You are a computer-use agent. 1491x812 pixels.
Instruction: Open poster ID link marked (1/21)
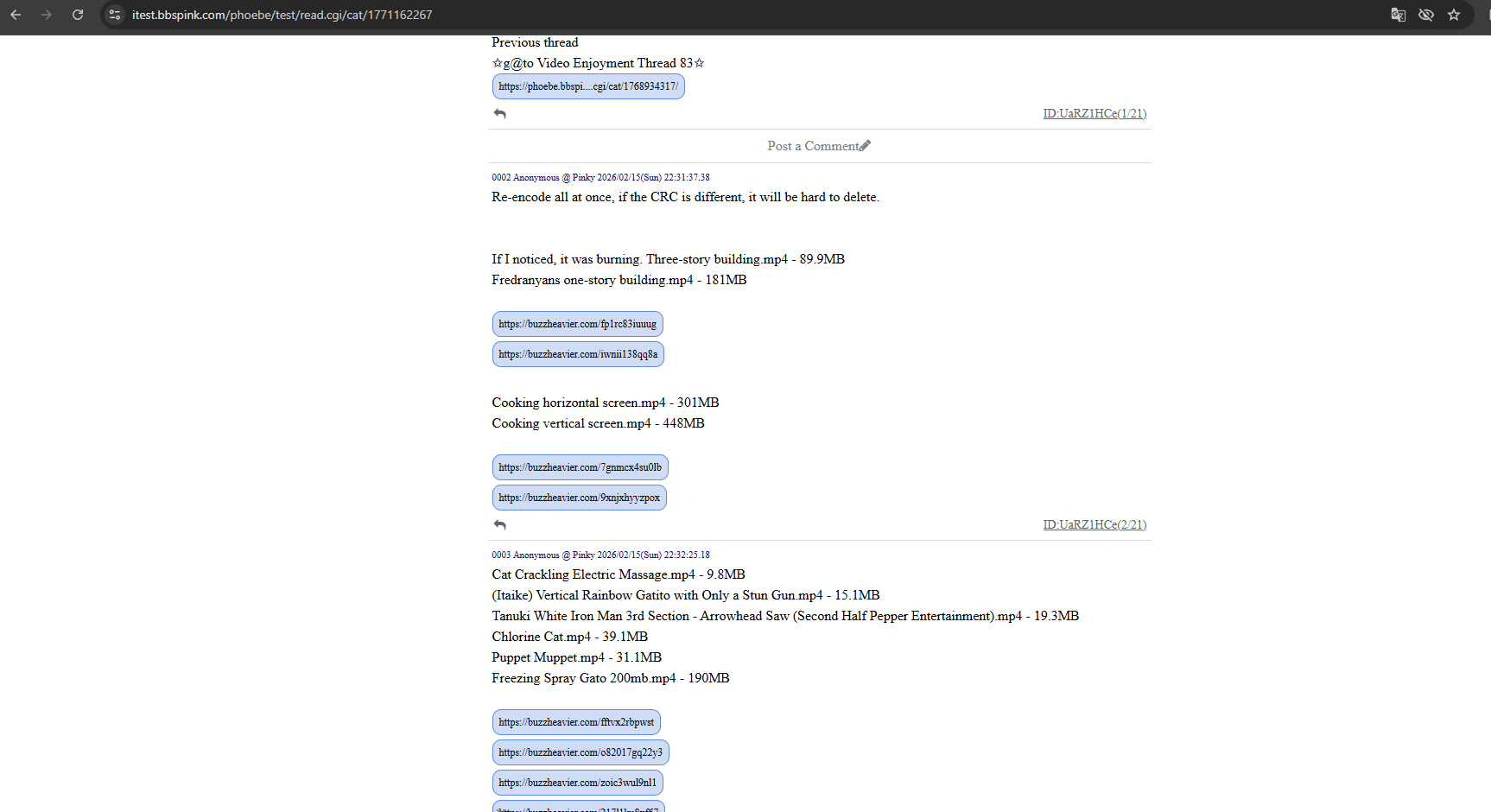click(x=1094, y=114)
